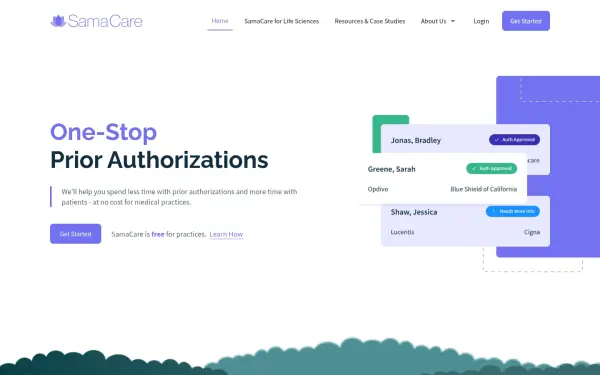The image size is (600, 375).
Task: Click the Needs More Info badge
Action: pyautogui.click(x=513, y=211)
